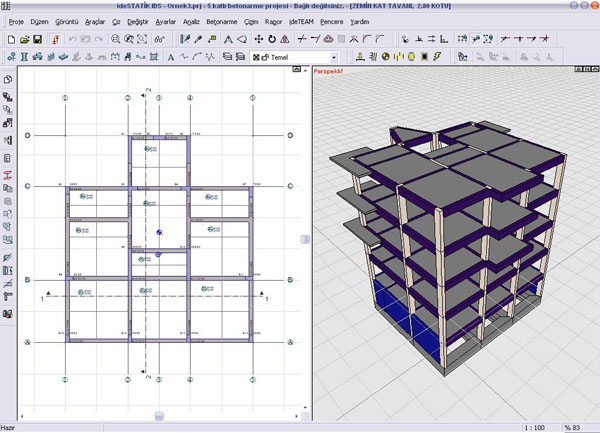Click the New file icon

pos(10,39)
